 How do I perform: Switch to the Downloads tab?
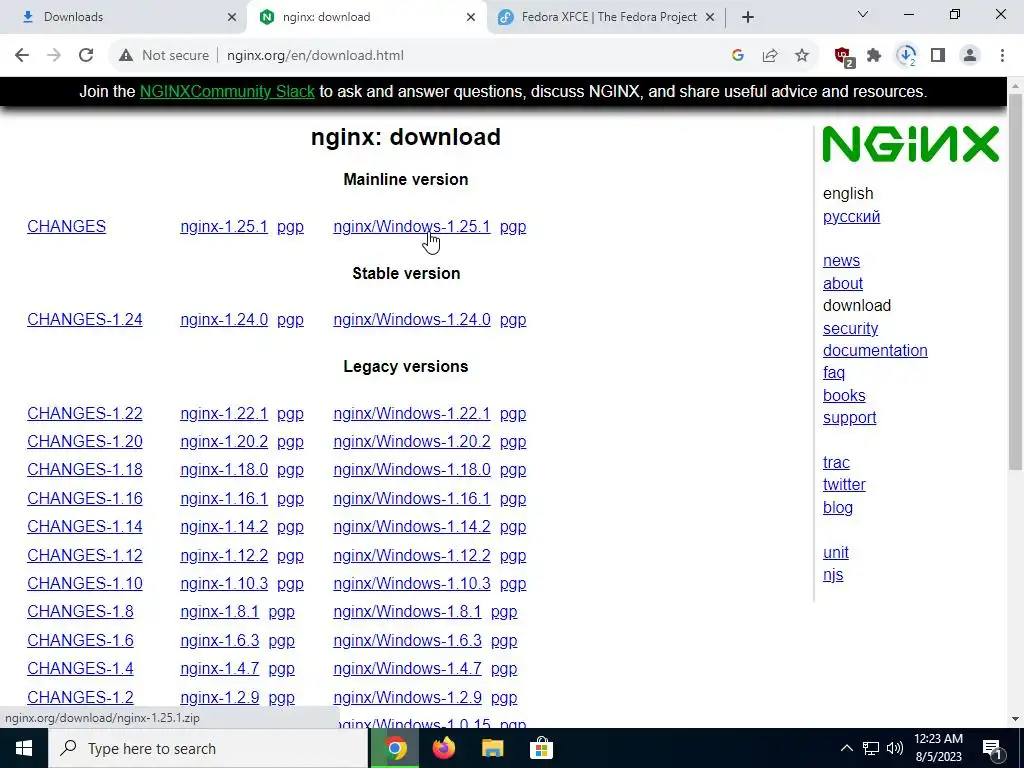click(124, 17)
